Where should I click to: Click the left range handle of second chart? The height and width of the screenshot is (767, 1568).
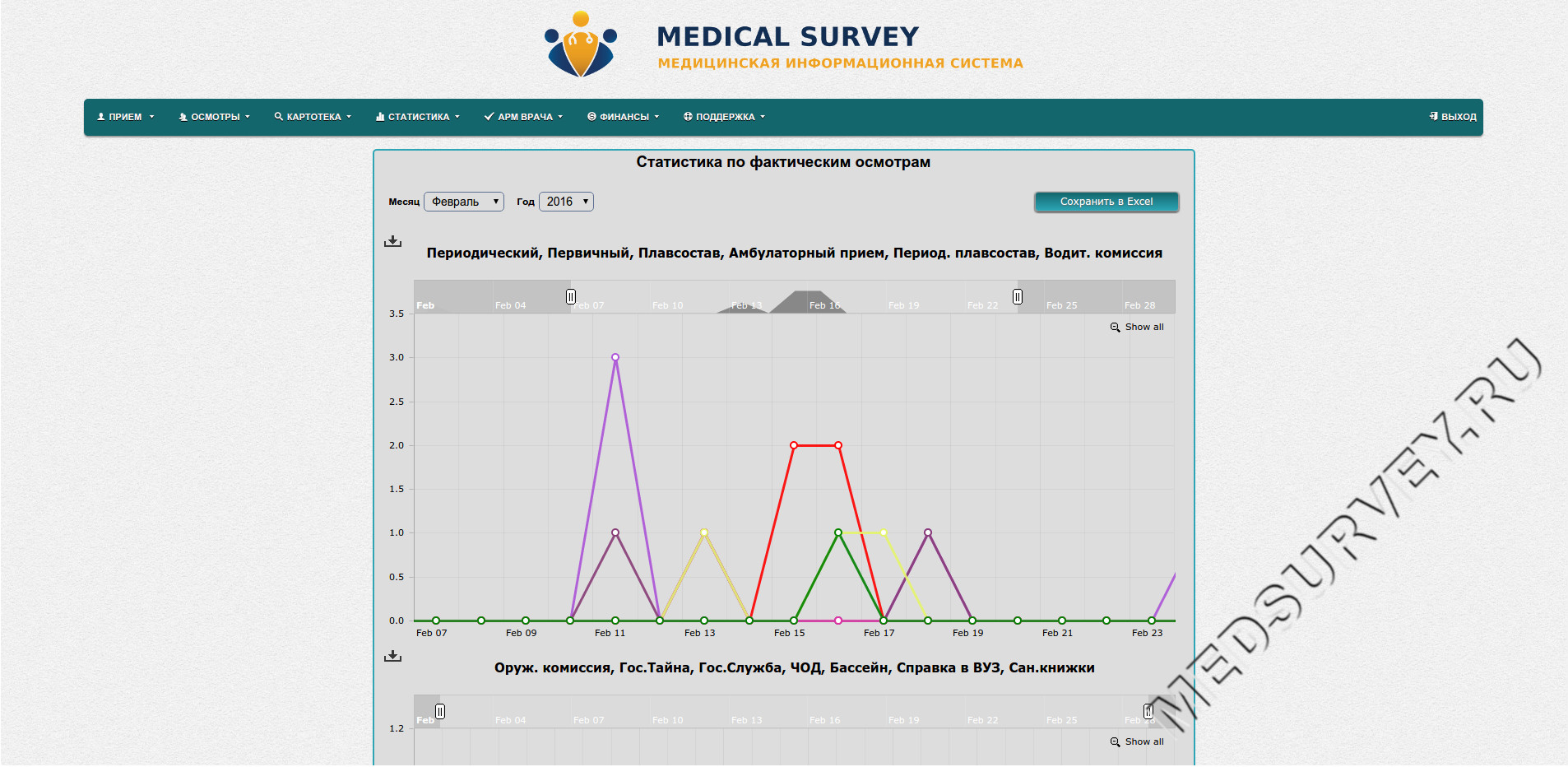tap(440, 711)
